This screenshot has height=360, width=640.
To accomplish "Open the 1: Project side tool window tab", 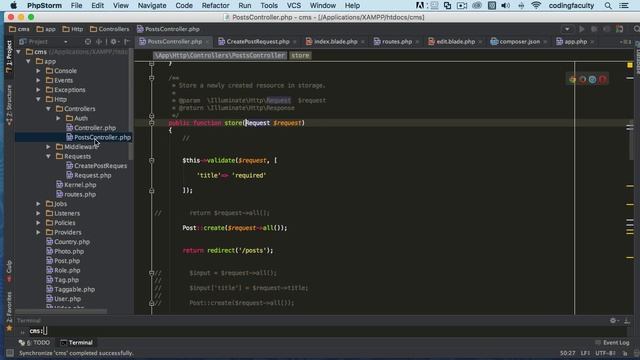I will pyautogui.click(x=9, y=56).
